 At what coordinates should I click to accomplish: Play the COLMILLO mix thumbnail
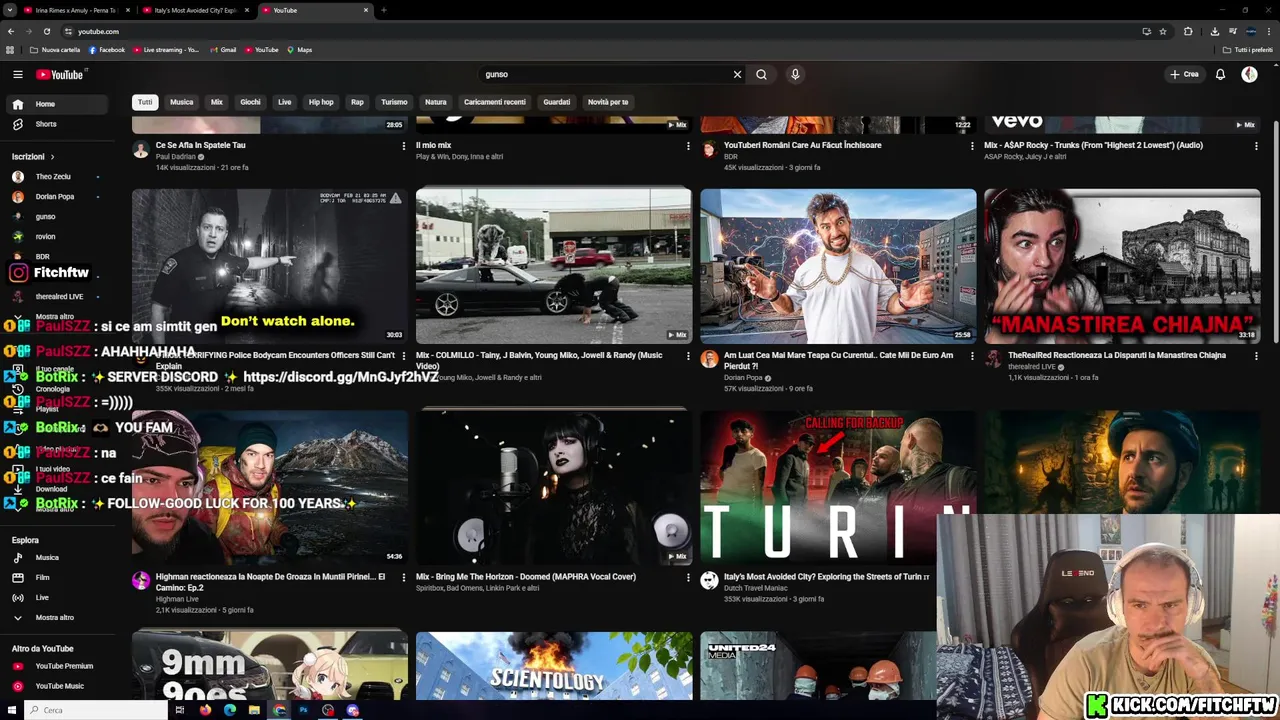pos(554,266)
